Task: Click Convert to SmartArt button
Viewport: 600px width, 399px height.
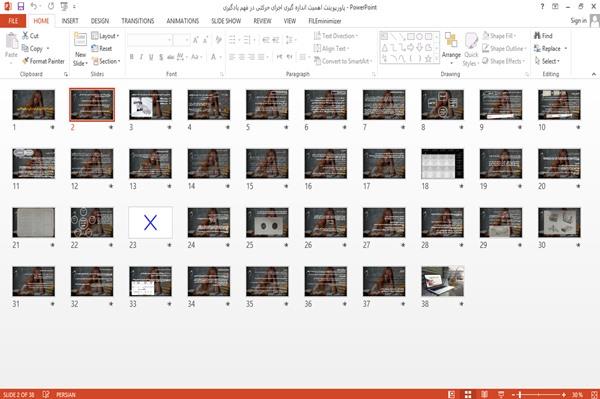Action: [343, 61]
